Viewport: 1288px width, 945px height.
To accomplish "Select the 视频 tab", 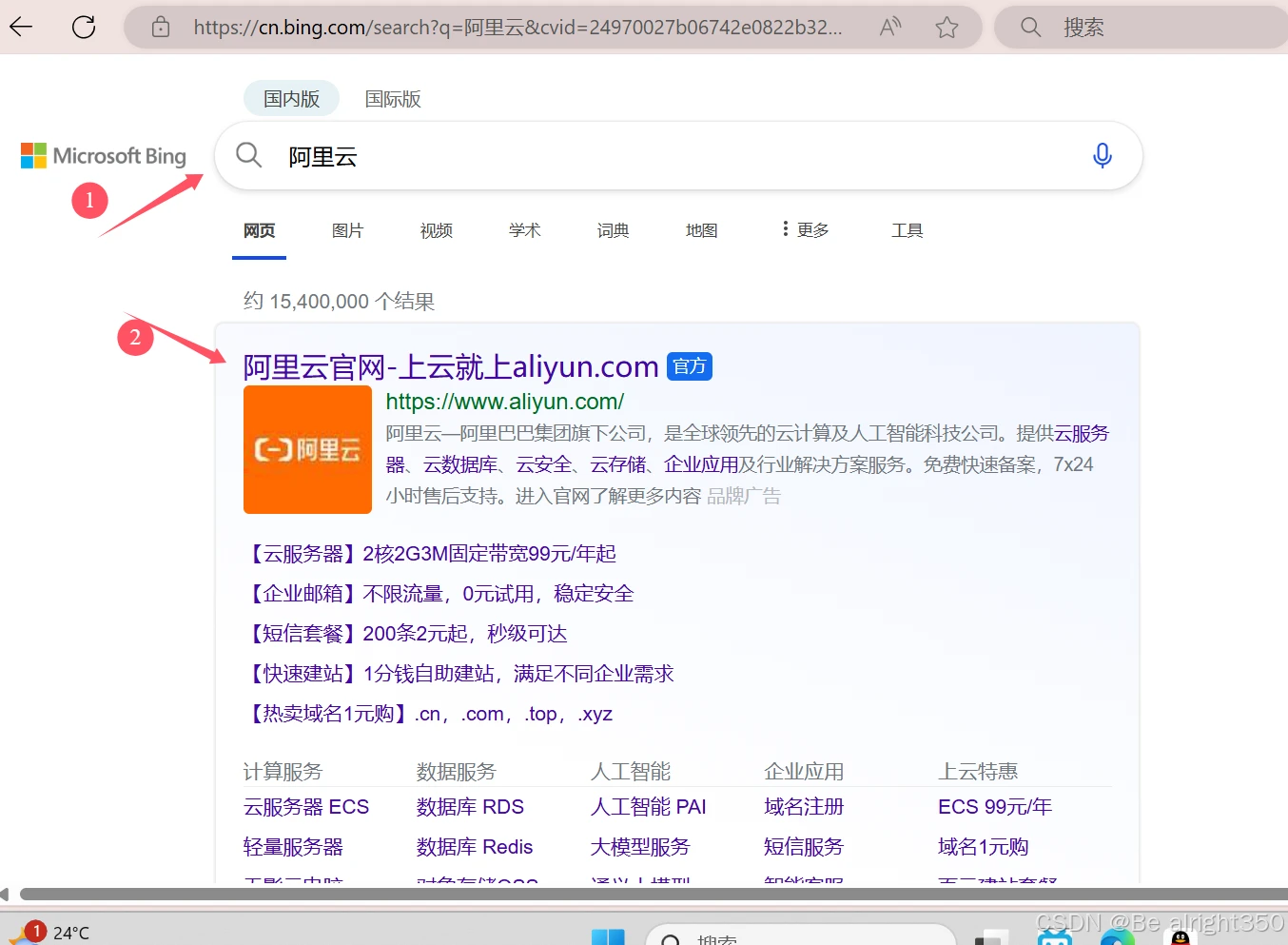I will pyautogui.click(x=436, y=230).
